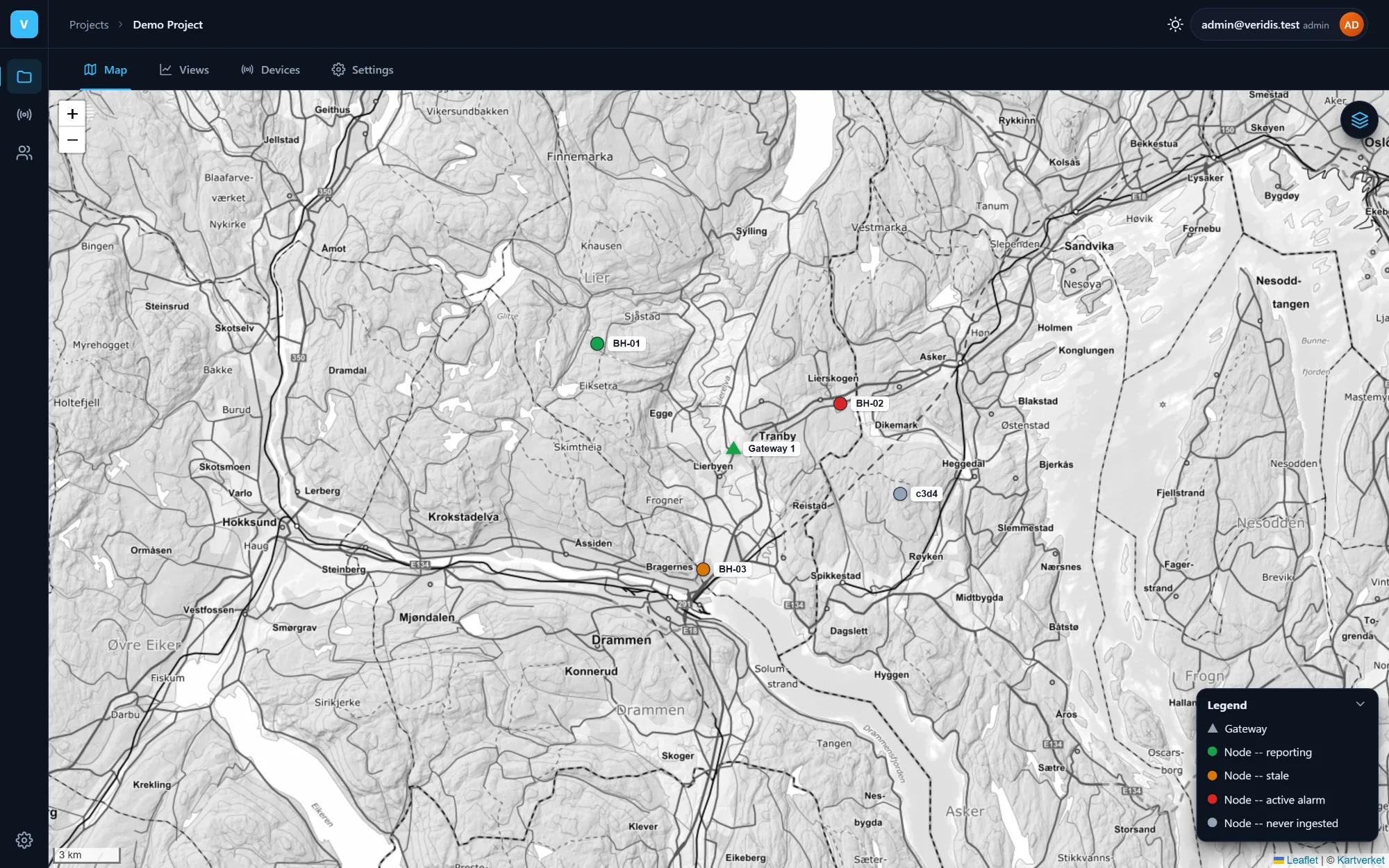Open the sidebar settings gear at bottom
The height and width of the screenshot is (868, 1389).
coord(24,840)
